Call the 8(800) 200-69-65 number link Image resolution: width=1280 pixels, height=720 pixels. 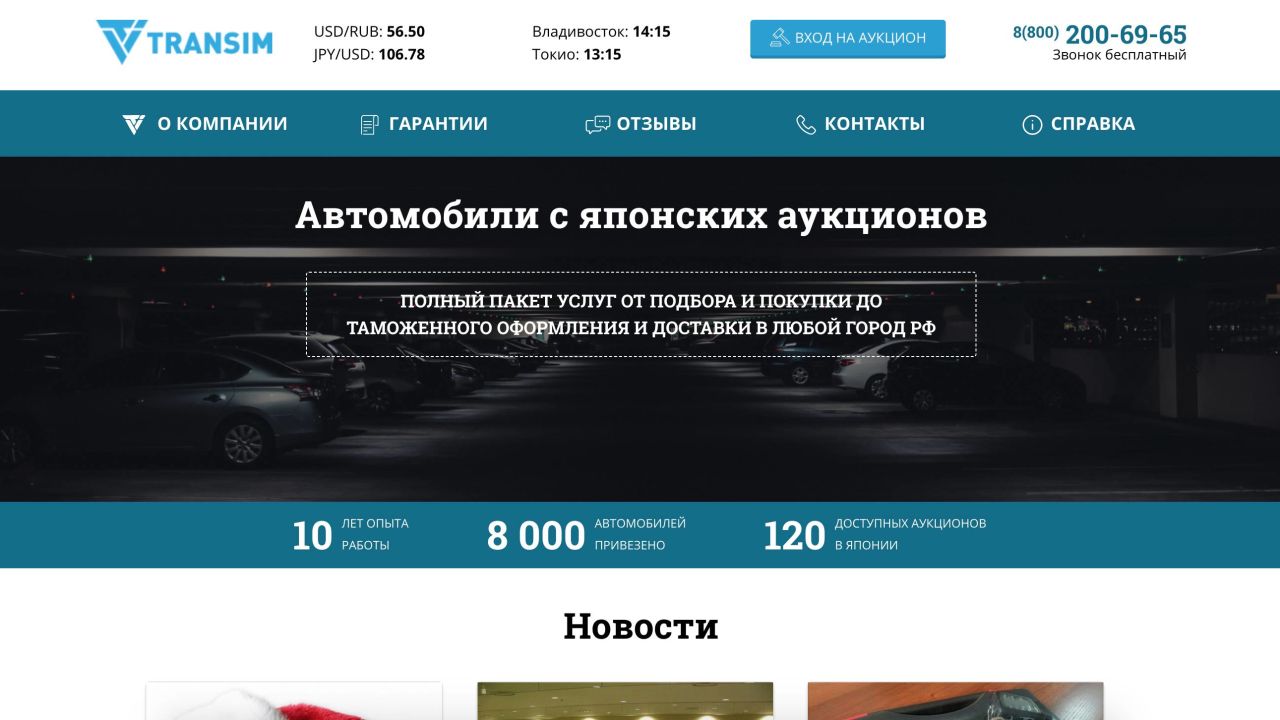1100,33
